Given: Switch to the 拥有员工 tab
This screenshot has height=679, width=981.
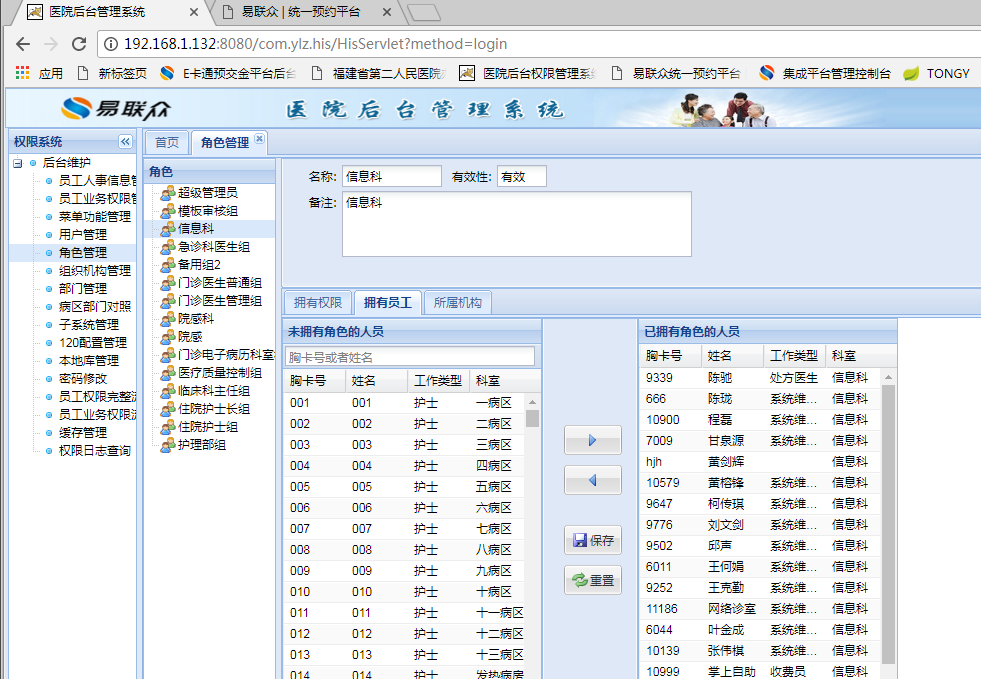Looking at the screenshot, I should tap(388, 303).
